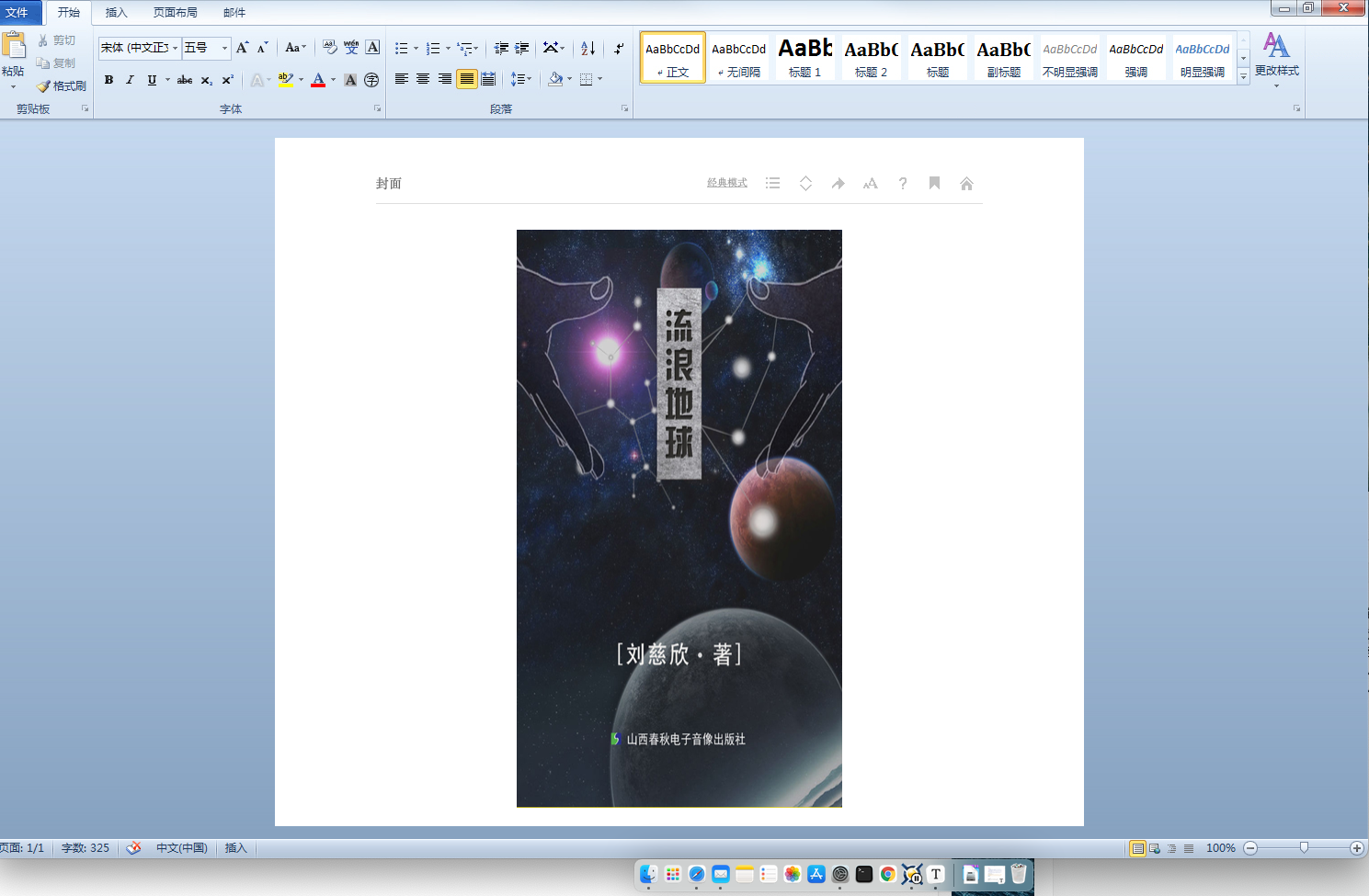1369x896 pixels.
Task: Apply strikethrough with the abc icon
Action: click(x=185, y=80)
